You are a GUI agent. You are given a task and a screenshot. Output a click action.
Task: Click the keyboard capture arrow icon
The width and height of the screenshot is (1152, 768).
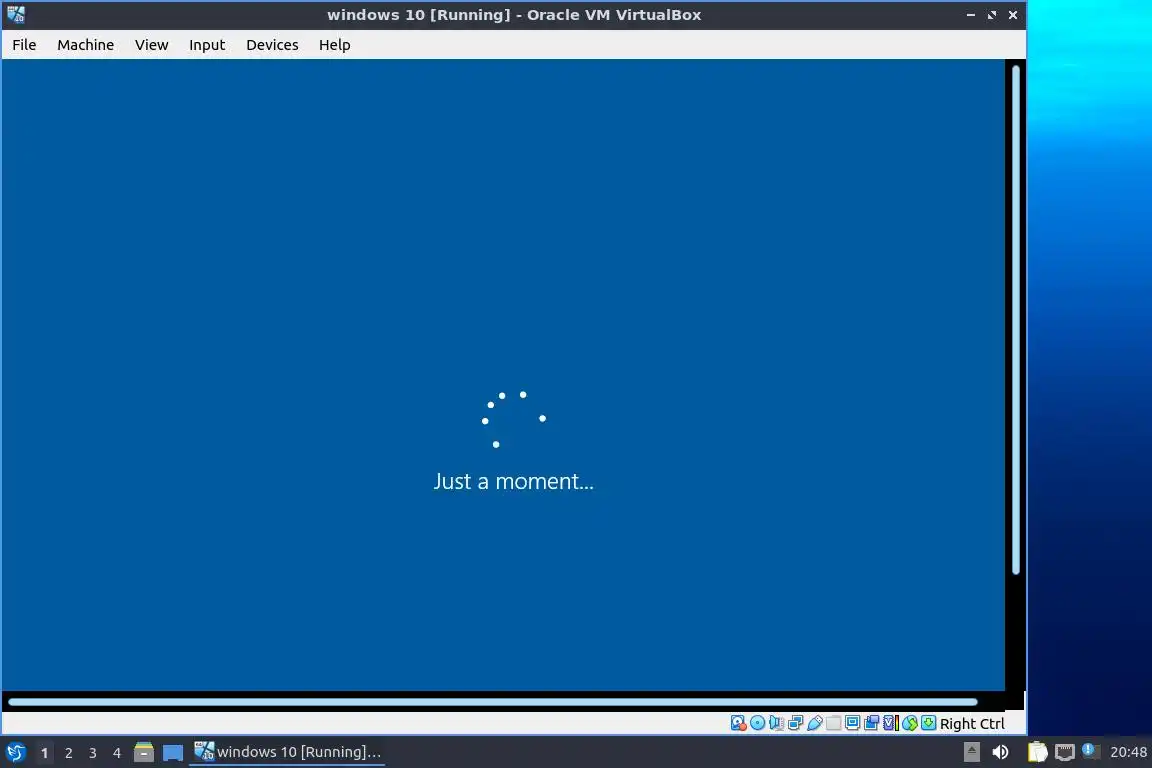929,723
